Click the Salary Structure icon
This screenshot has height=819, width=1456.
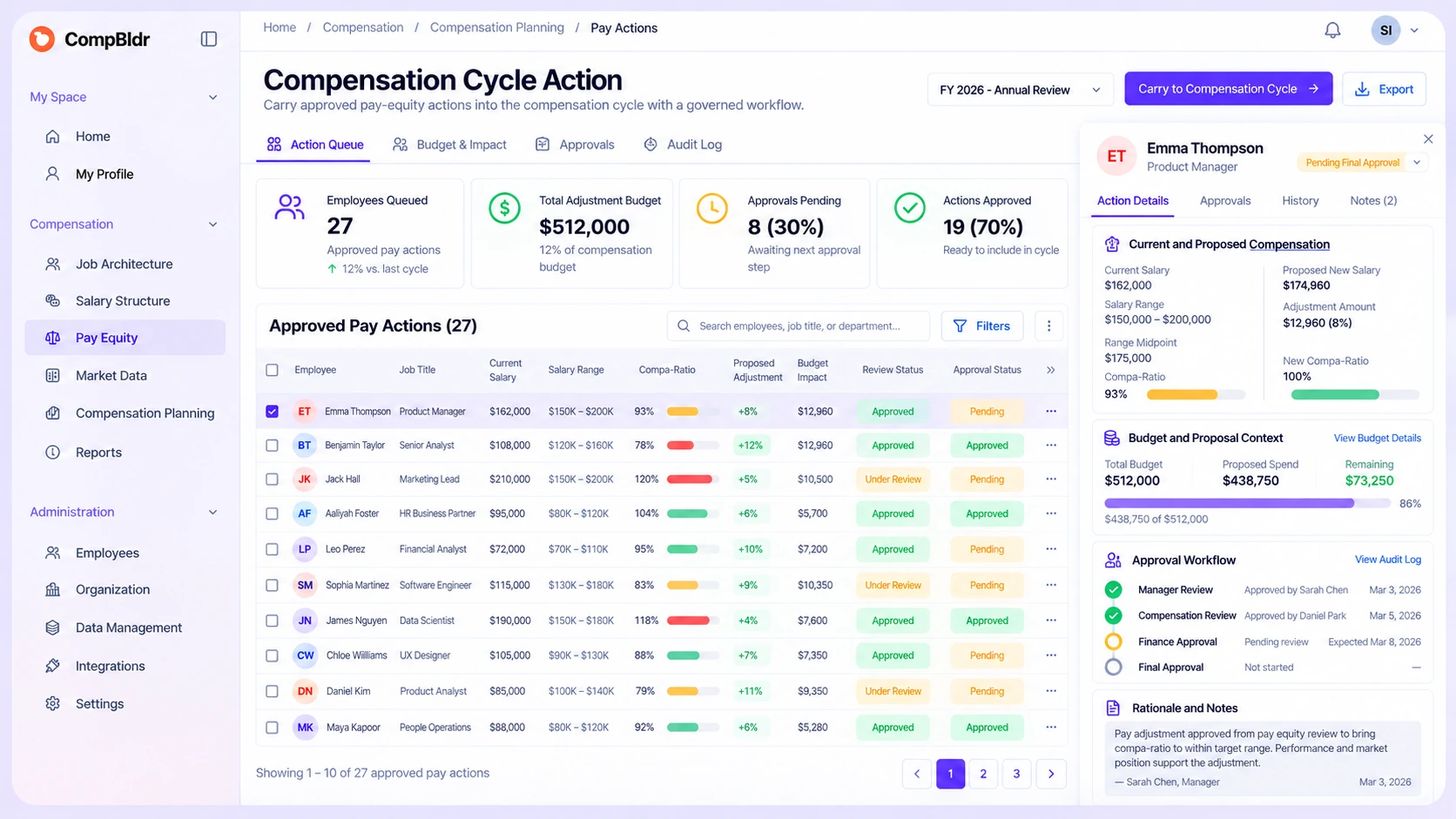click(x=53, y=301)
